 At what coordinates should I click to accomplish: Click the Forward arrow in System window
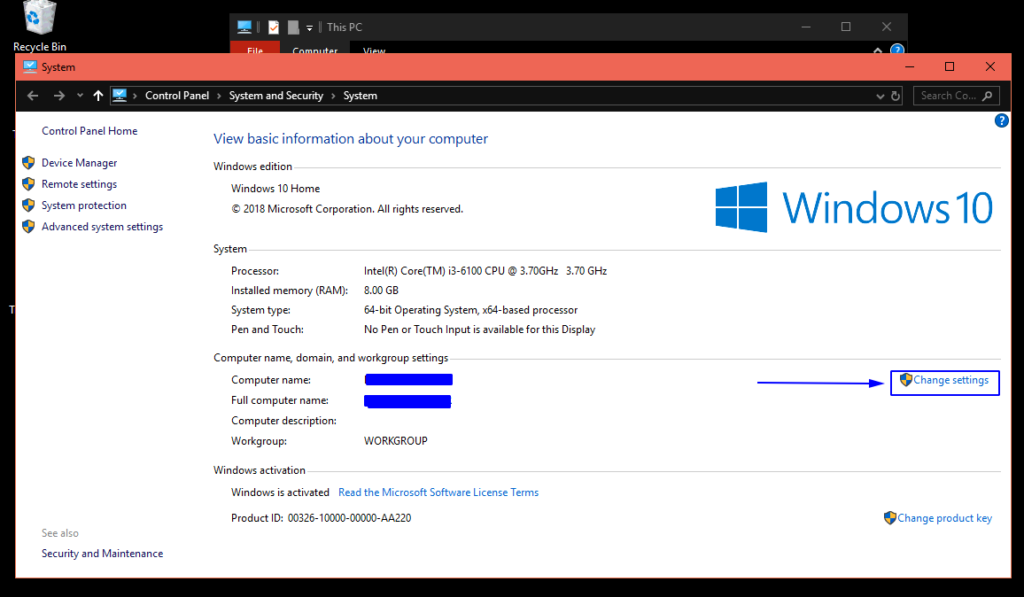coord(59,96)
